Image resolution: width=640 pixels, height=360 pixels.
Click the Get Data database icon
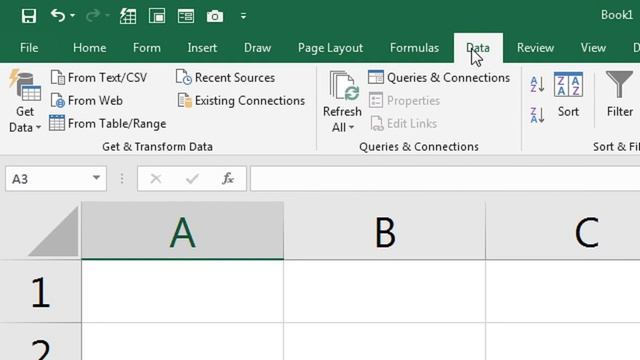click(x=25, y=86)
